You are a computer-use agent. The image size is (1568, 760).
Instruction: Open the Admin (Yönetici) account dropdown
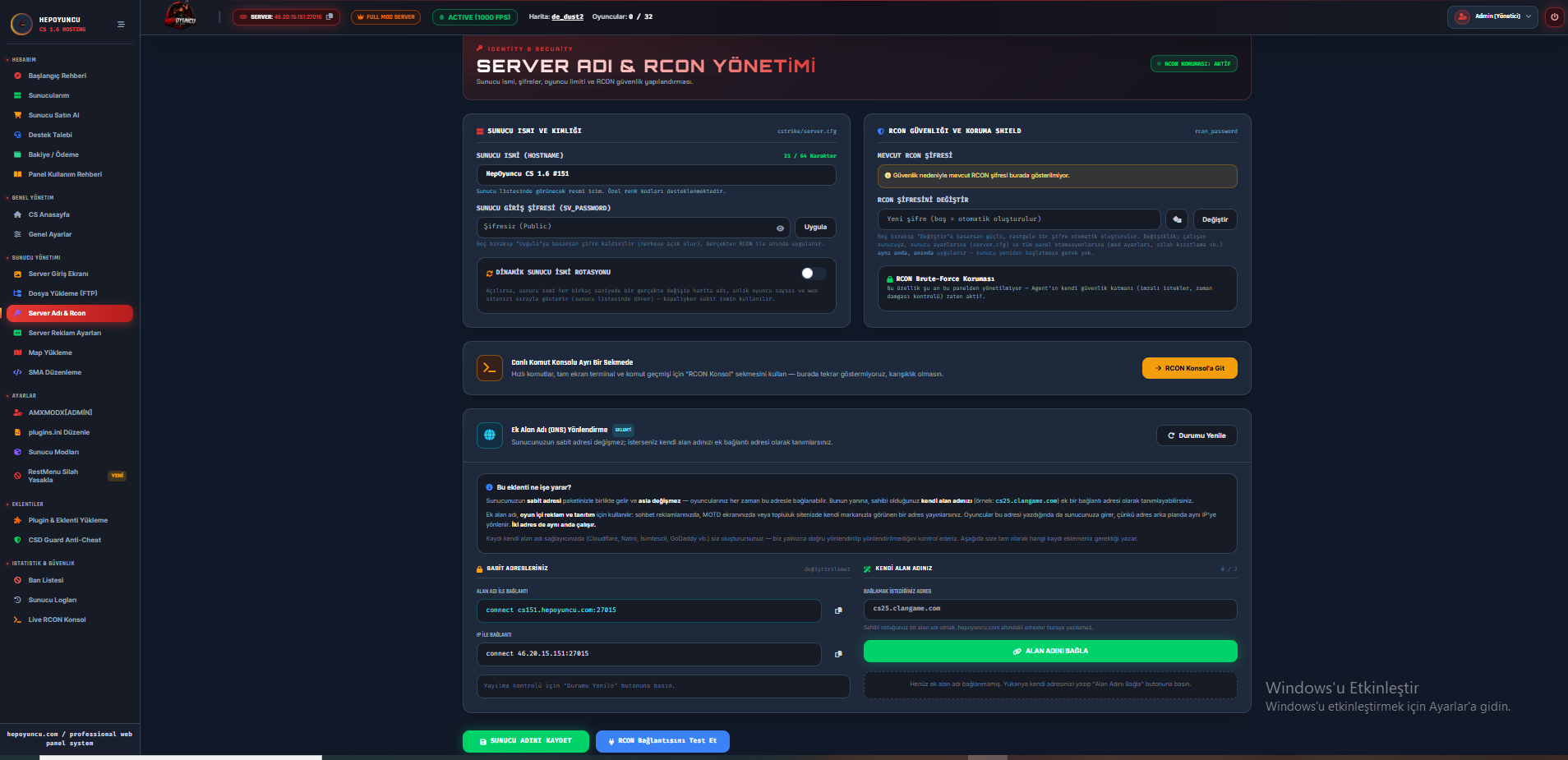(x=1492, y=16)
